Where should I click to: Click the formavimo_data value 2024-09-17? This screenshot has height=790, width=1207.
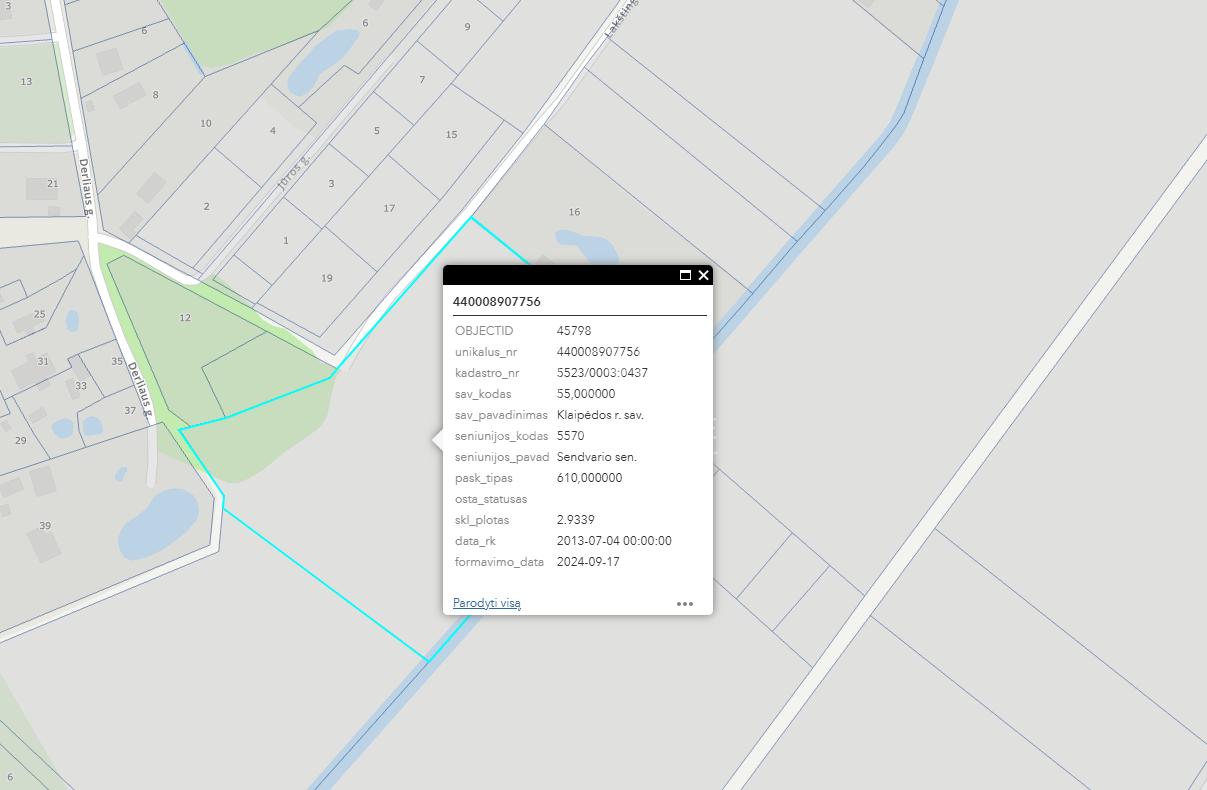(588, 562)
